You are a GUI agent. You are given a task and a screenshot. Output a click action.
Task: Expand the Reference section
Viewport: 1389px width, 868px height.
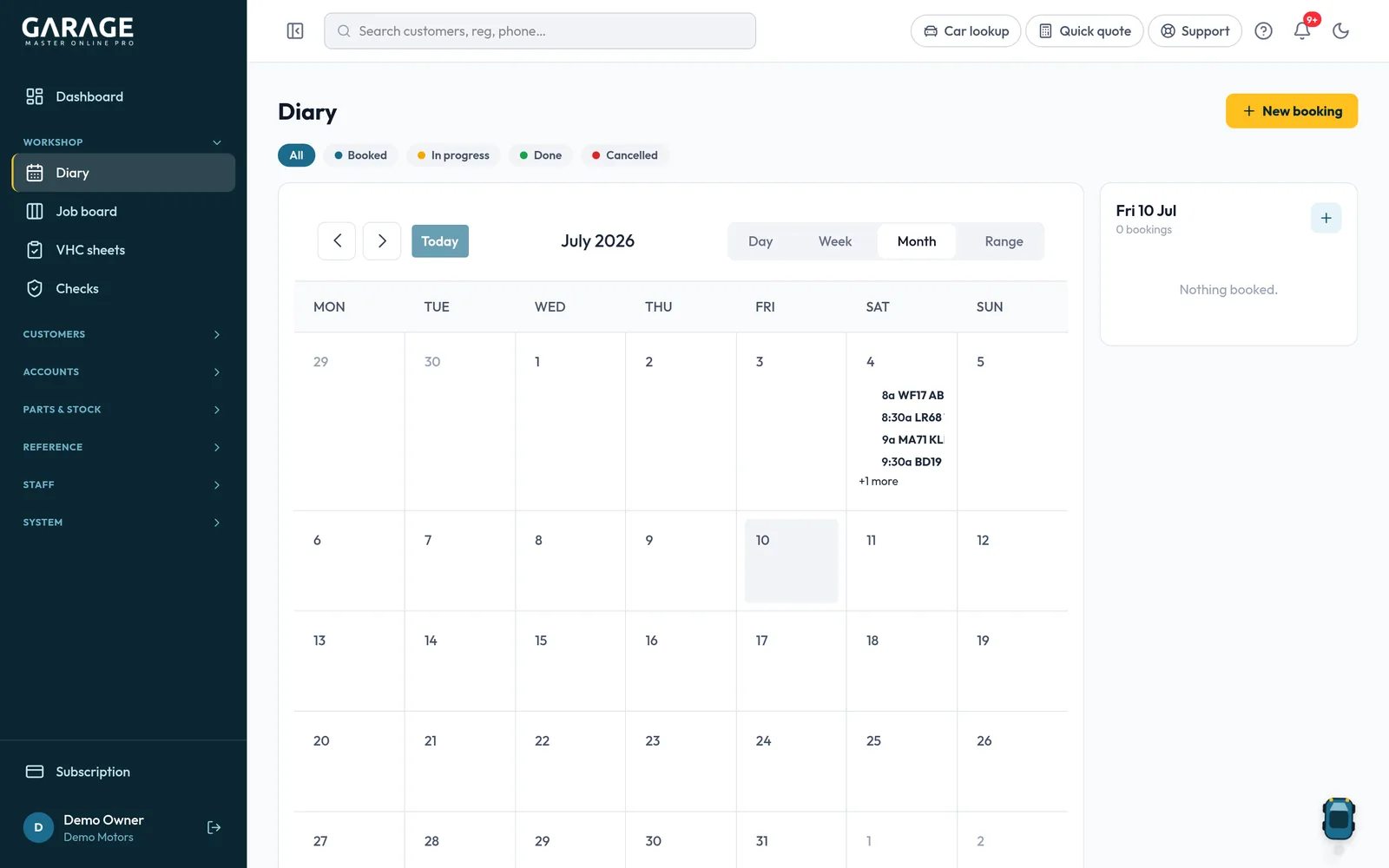pyautogui.click(x=123, y=447)
